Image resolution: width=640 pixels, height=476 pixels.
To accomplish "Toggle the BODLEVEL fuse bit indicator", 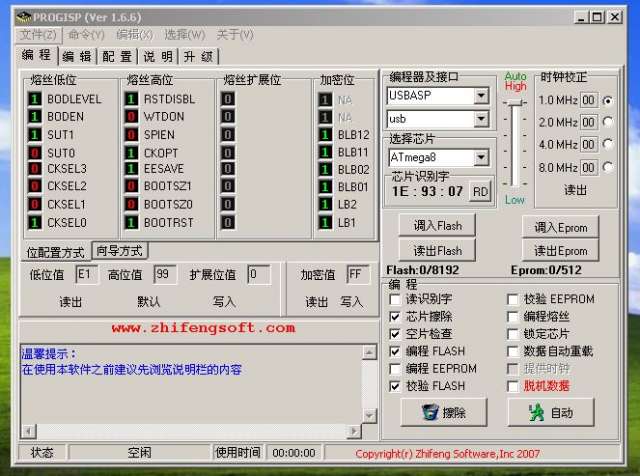I will coord(34,99).
